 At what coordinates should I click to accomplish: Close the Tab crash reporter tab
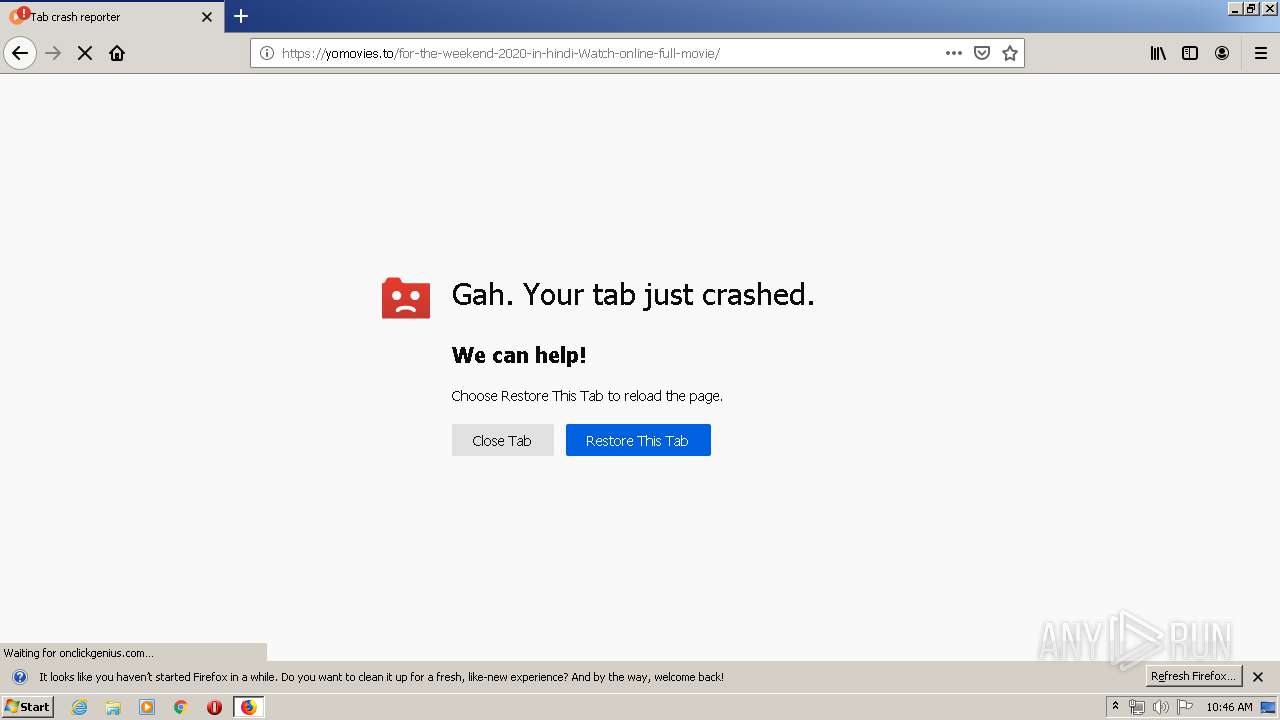coord(207,17)
